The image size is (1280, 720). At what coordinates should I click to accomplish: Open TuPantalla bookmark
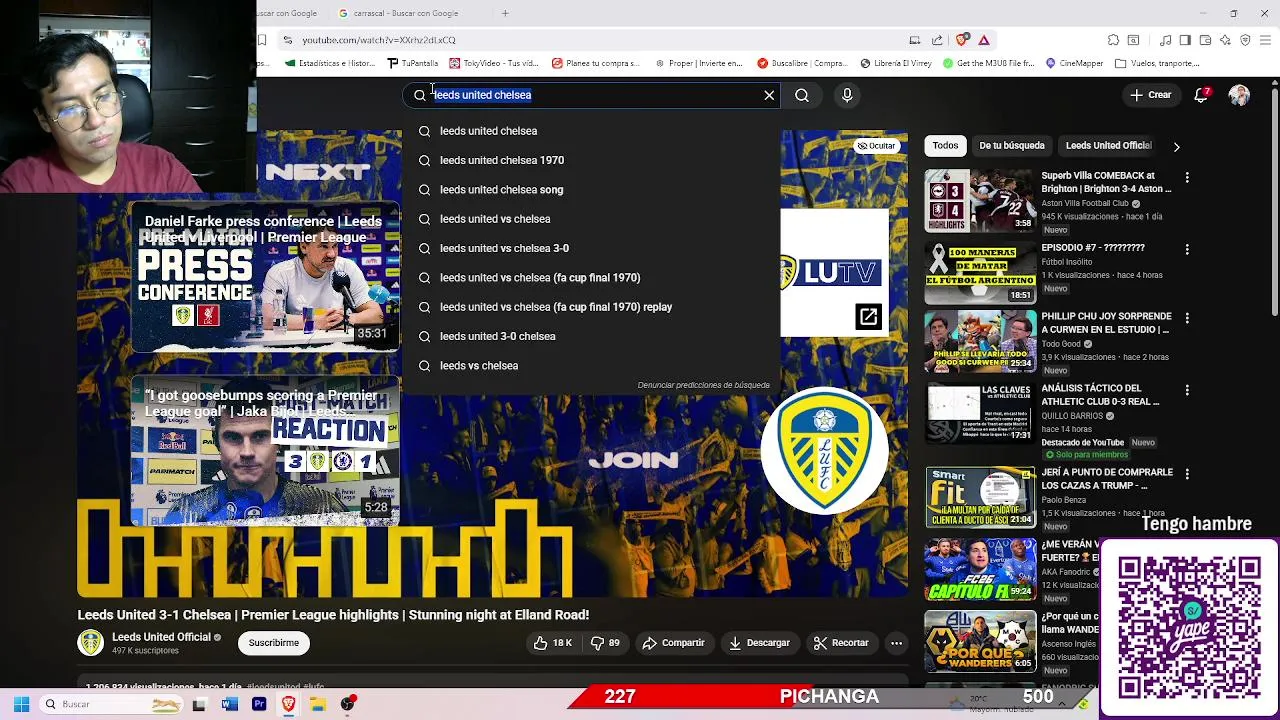click(413, 63)
